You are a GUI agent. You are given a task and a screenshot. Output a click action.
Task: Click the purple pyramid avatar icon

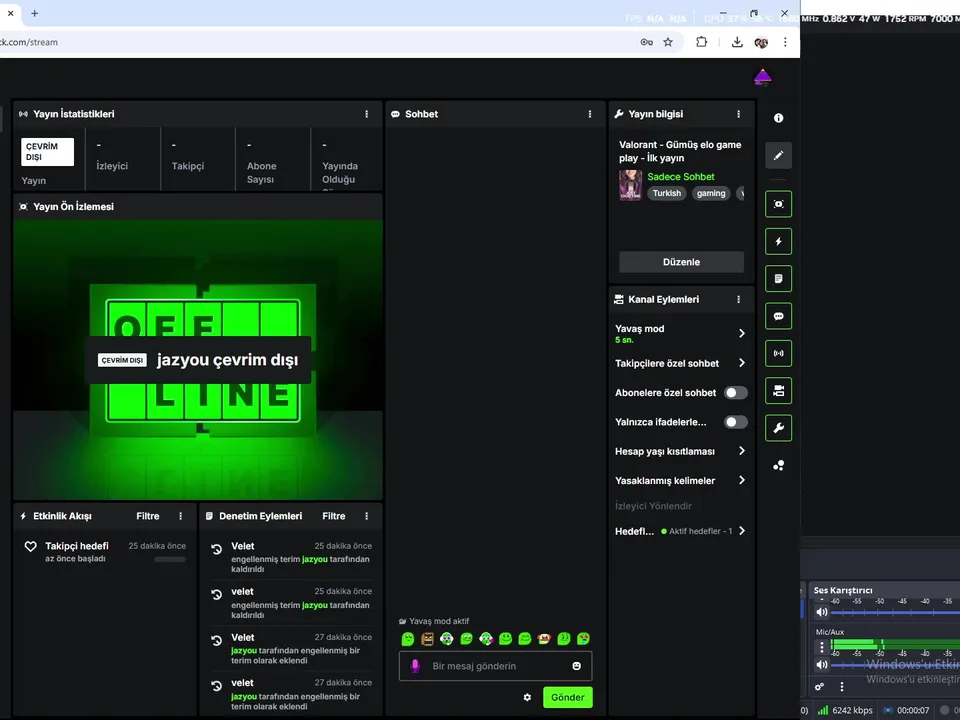click(x=763, y=78)
